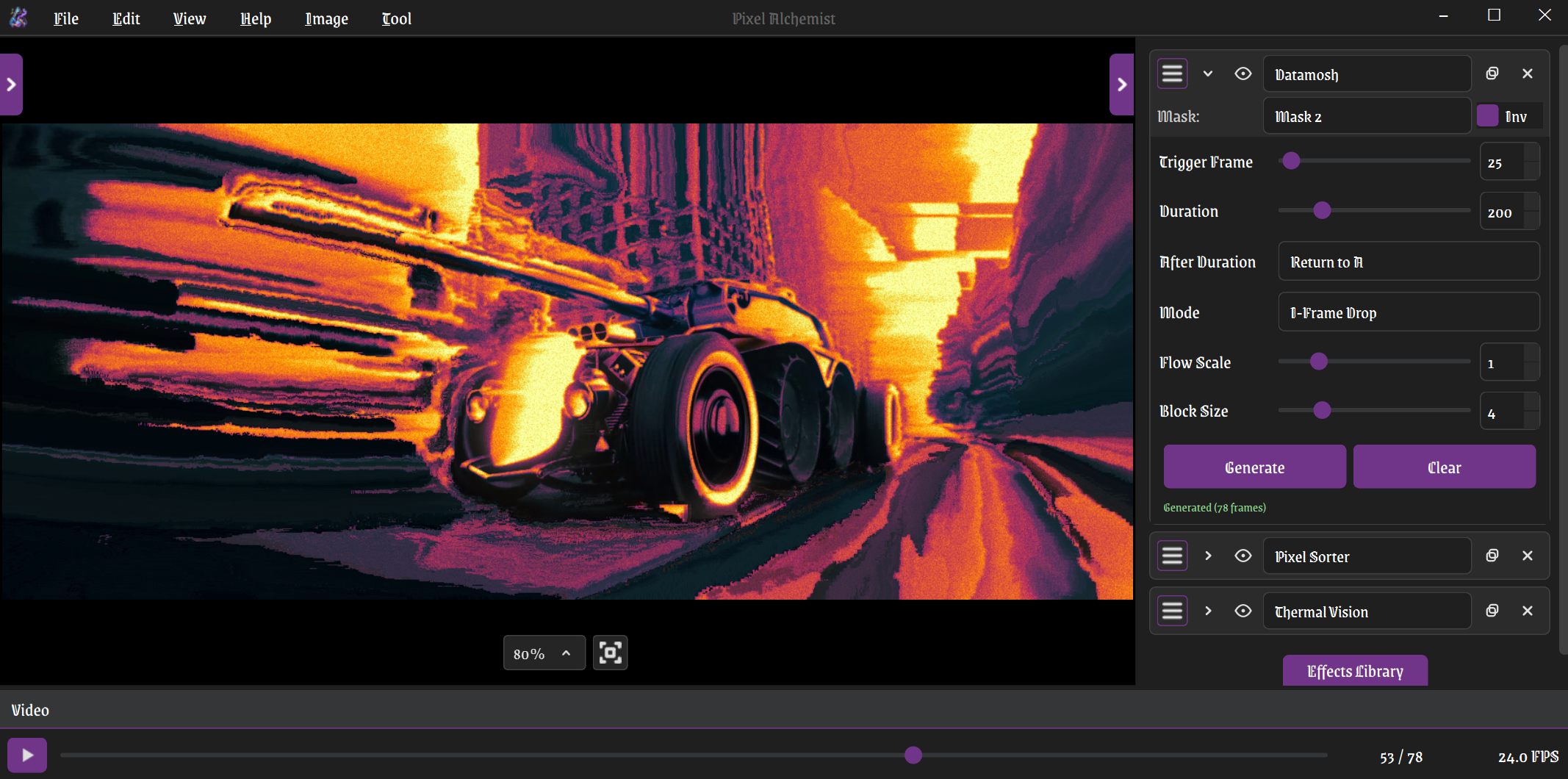Duplicate the Pixel Sorter effect

click(1492, 556)
